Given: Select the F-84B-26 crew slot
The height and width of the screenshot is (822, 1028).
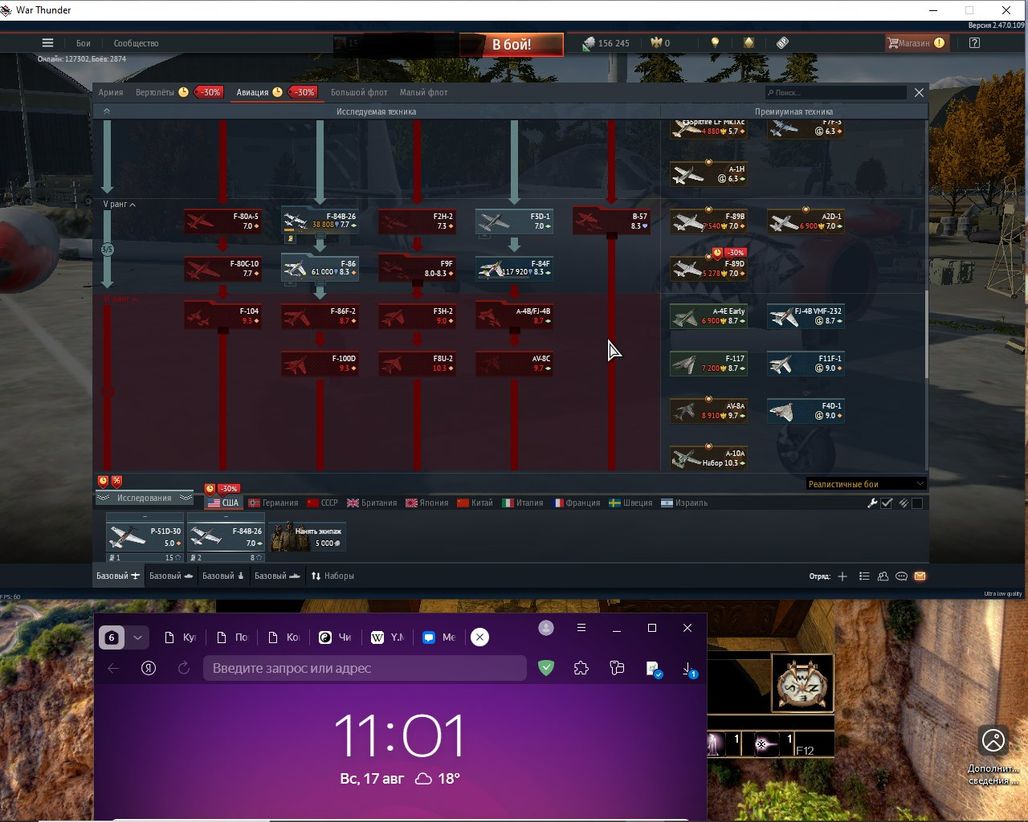Looking at the screenshot, I should [x=226, y=537].
